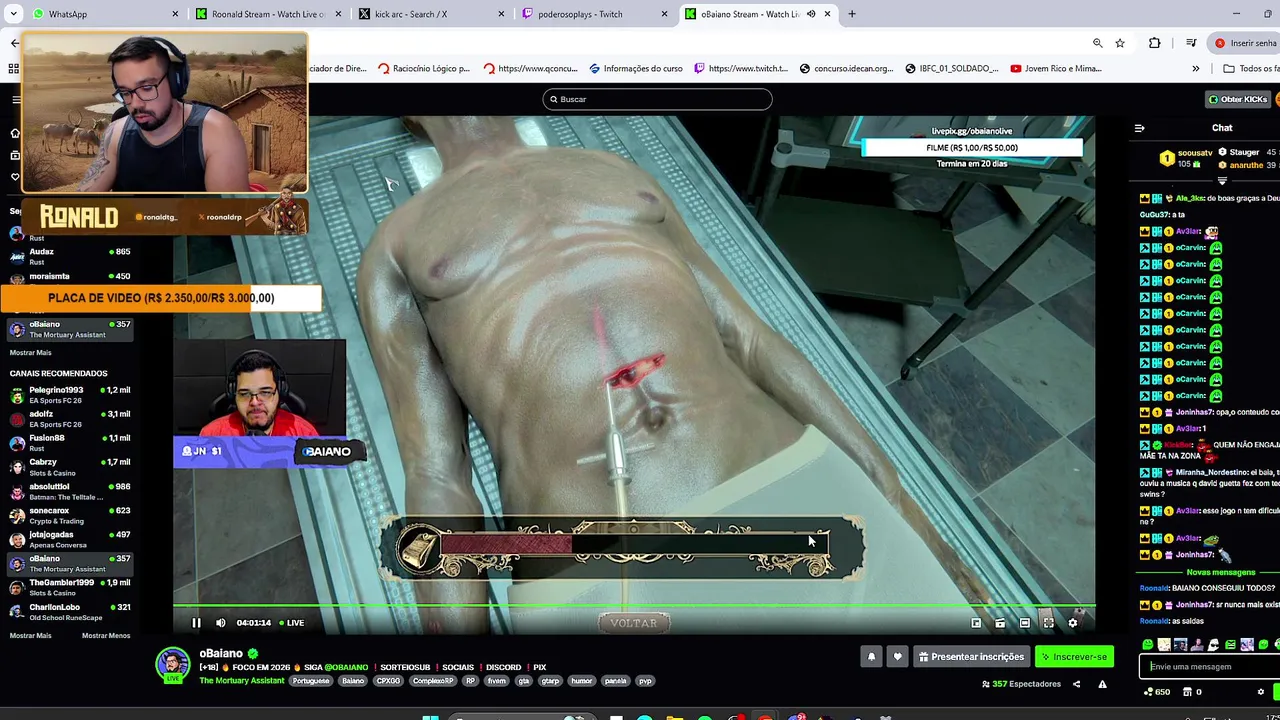Screen dimensions: 1280x720
Task: Follow channel with heart button
Action: point(897,657)
